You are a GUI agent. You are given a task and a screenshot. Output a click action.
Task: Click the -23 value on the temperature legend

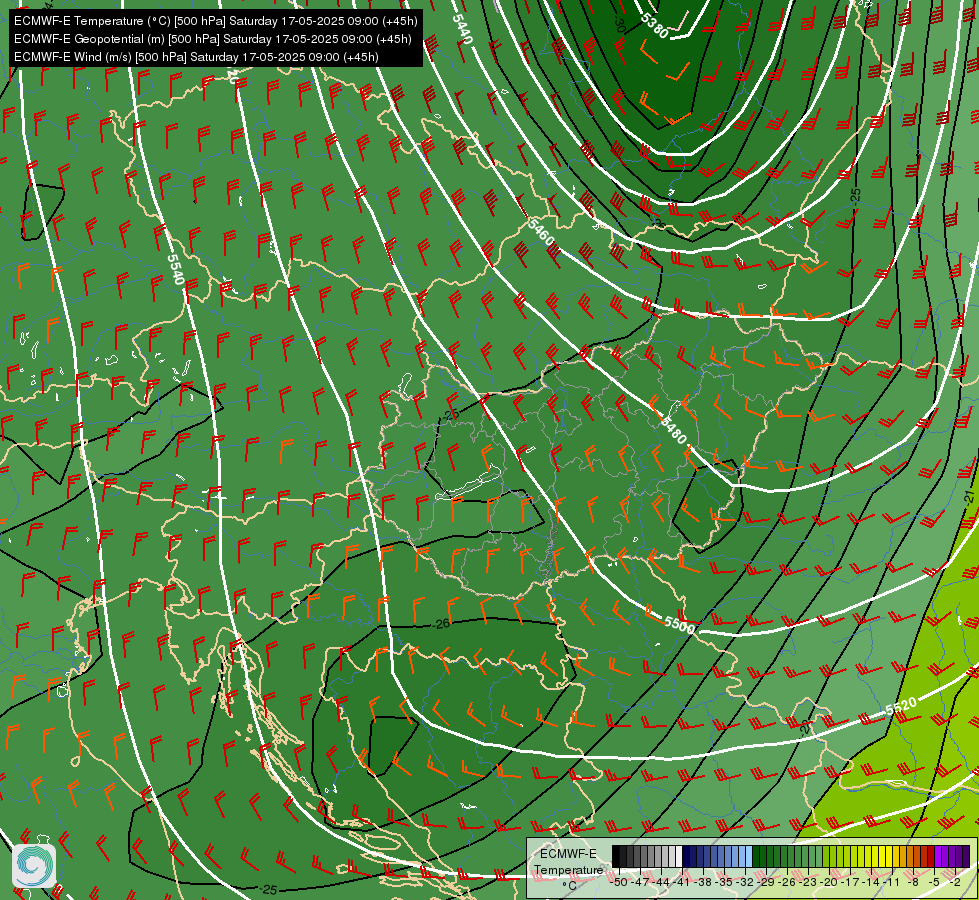(x=809, y=882)
